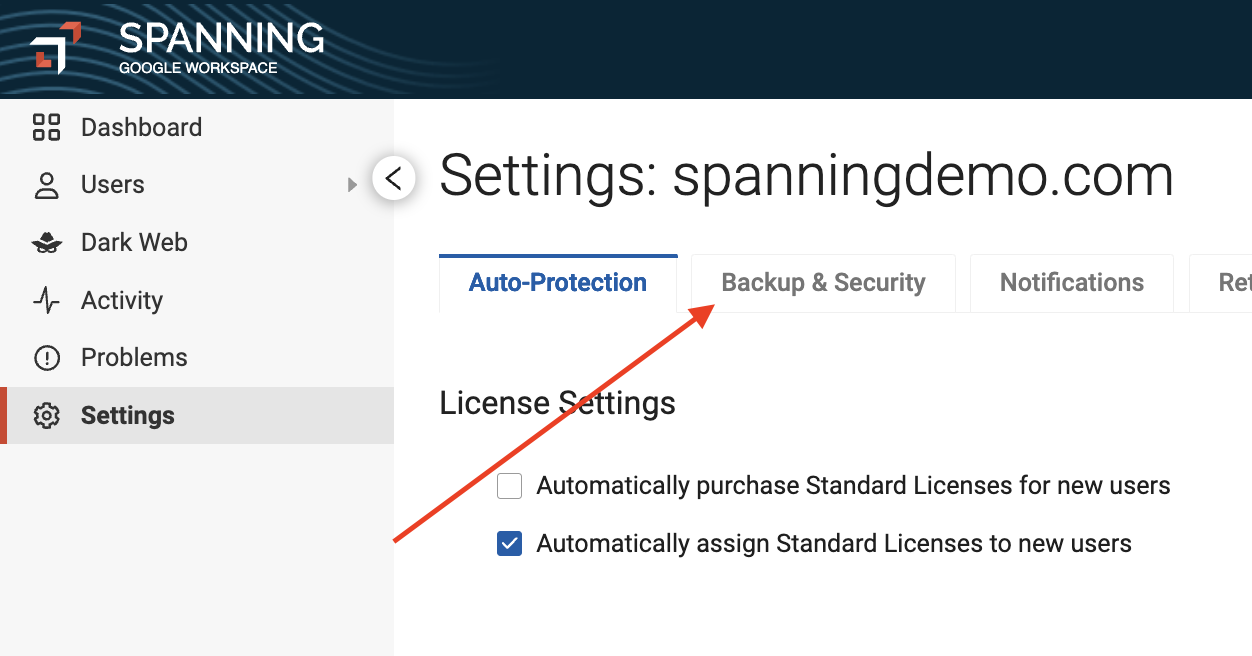The height and width of the screenshot is (656, 1252).
Task: Click the Spanning logo icon
Action: pos(55,47)
